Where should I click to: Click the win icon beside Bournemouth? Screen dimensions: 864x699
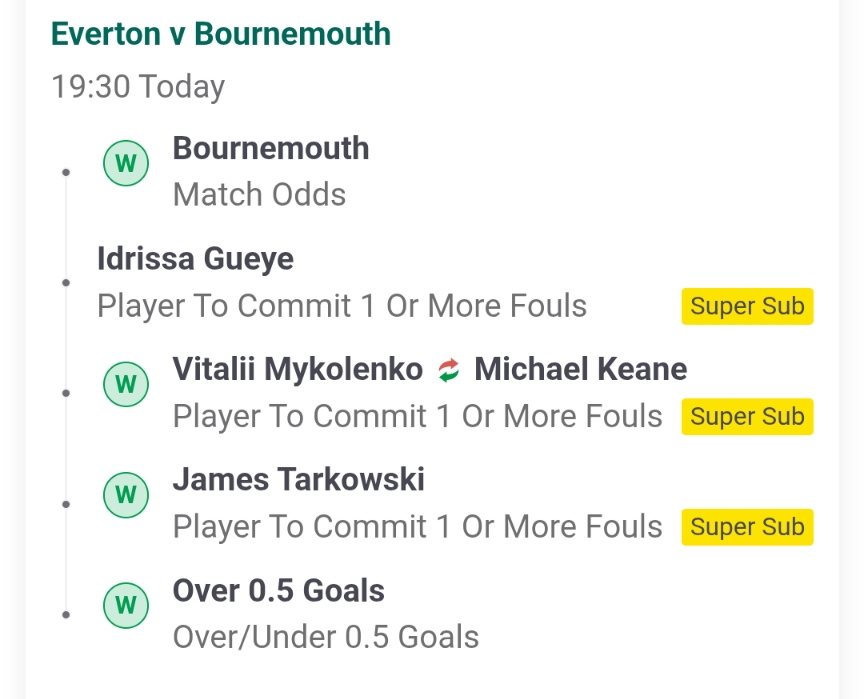(x=126, y=163)
